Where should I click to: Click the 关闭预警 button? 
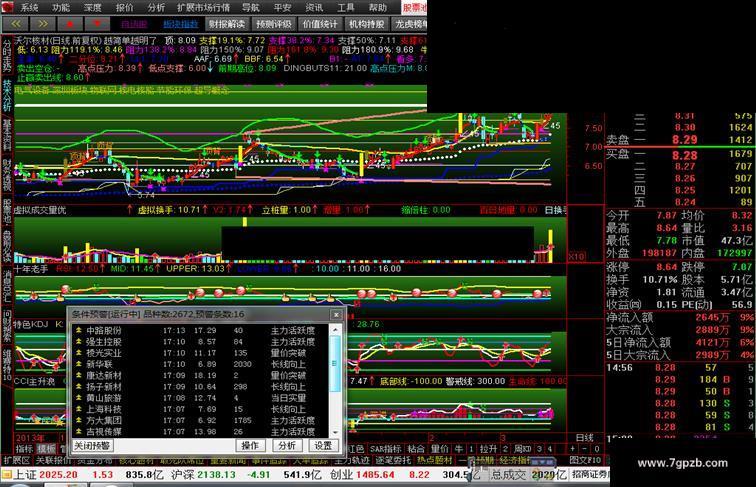(93, 445)
